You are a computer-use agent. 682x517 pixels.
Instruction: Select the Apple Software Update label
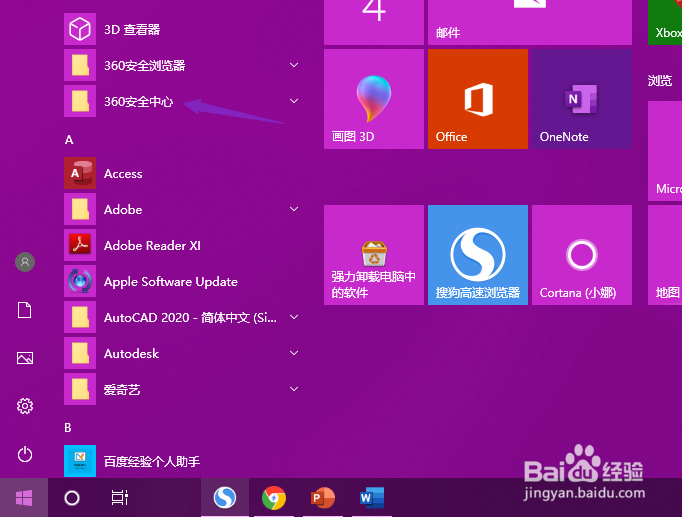171,282
